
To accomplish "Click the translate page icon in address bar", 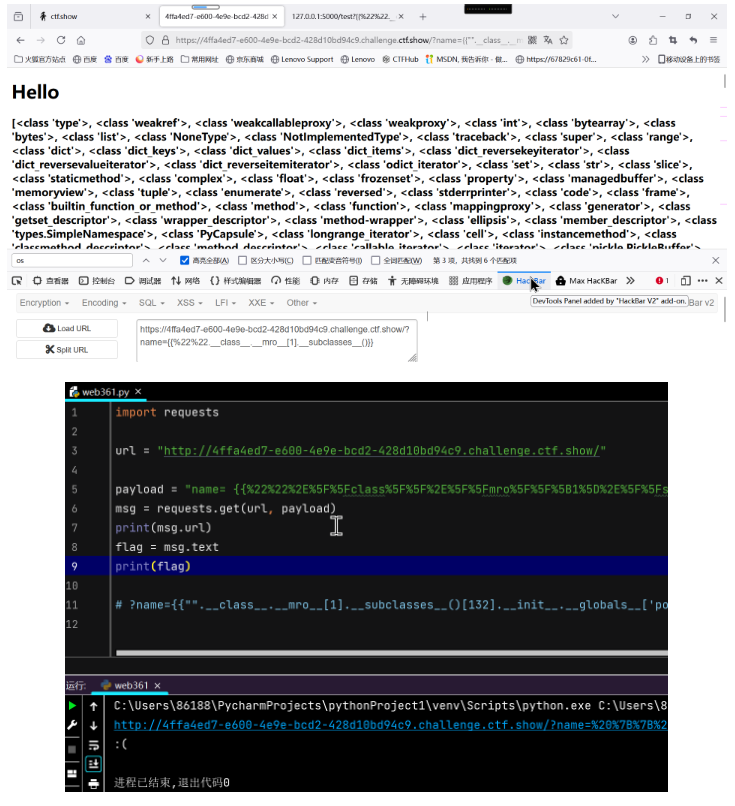I will click(548, 40).
